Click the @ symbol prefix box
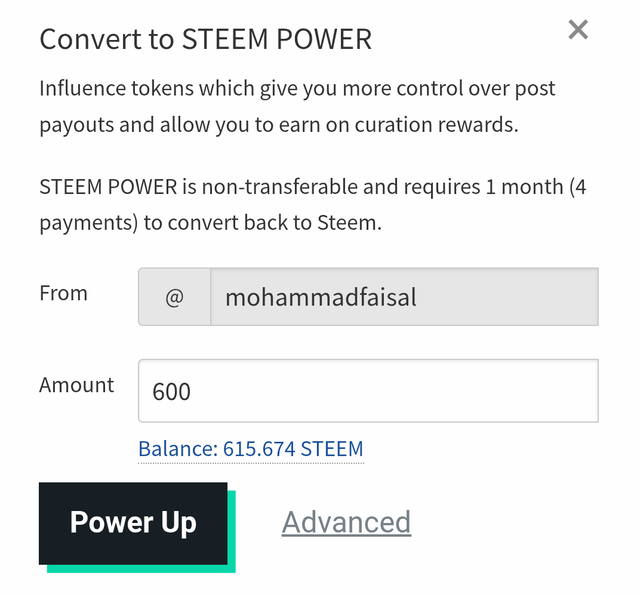 click(174, 297)
